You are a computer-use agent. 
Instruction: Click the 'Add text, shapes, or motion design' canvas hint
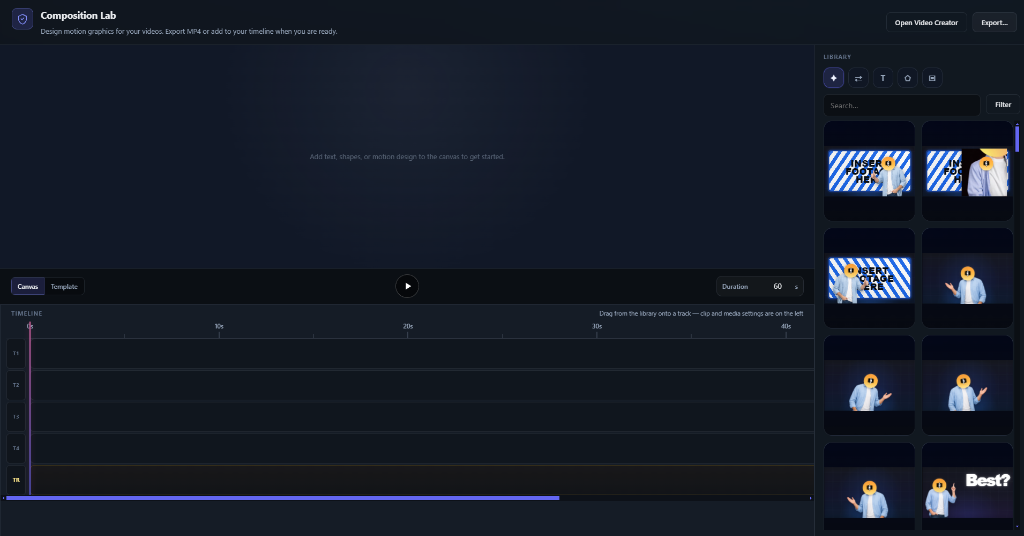(x=407, y=157)
